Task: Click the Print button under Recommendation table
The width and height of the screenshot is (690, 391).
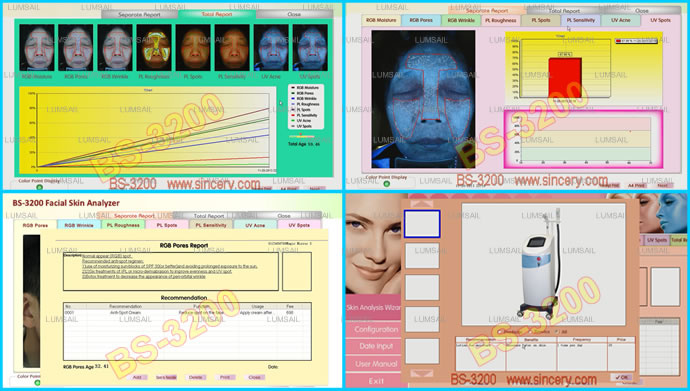Action: tap(225, 377)
